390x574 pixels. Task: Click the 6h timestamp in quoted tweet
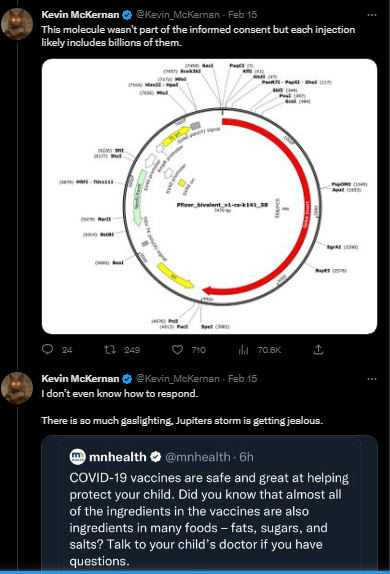click(246, 457)
